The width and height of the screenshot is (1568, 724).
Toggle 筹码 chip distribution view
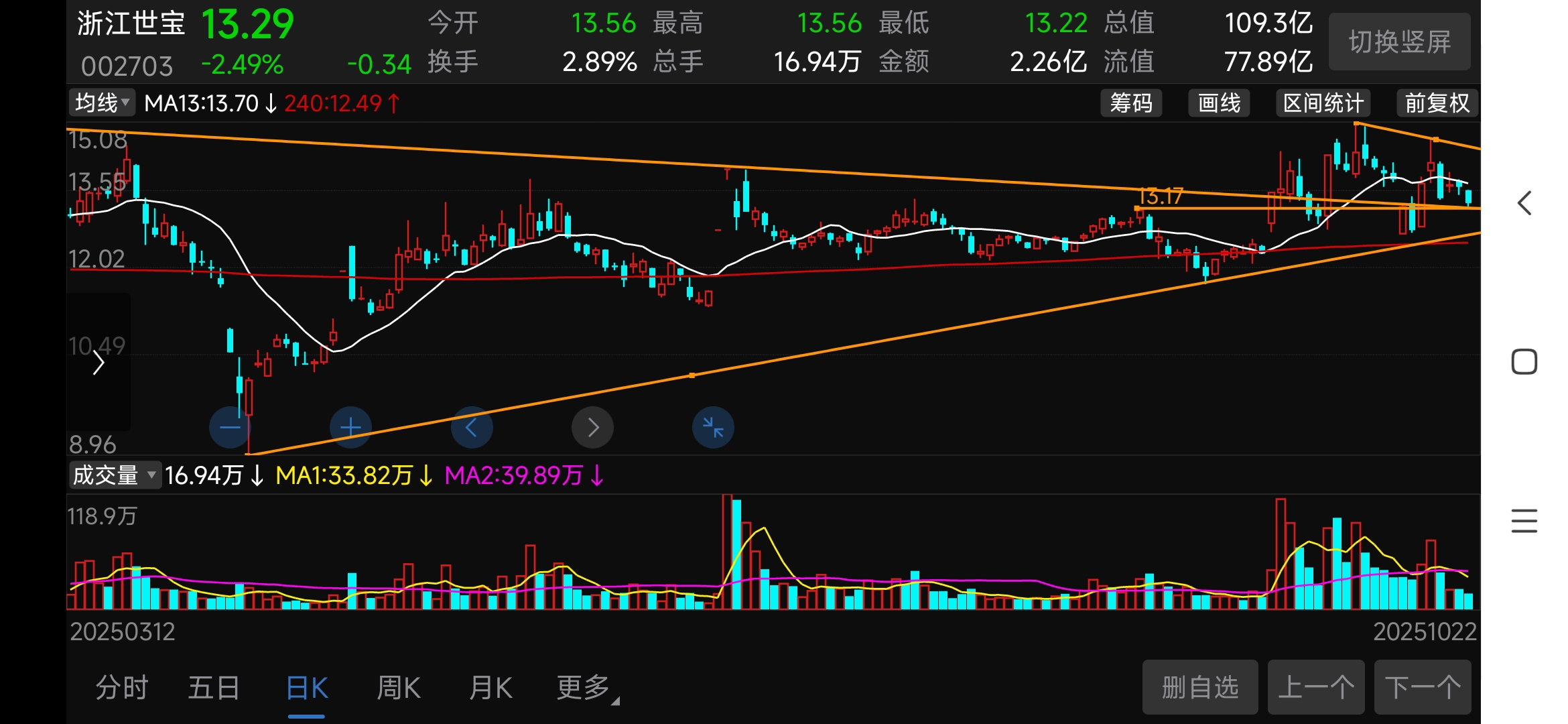click(x=1131, y=103)
